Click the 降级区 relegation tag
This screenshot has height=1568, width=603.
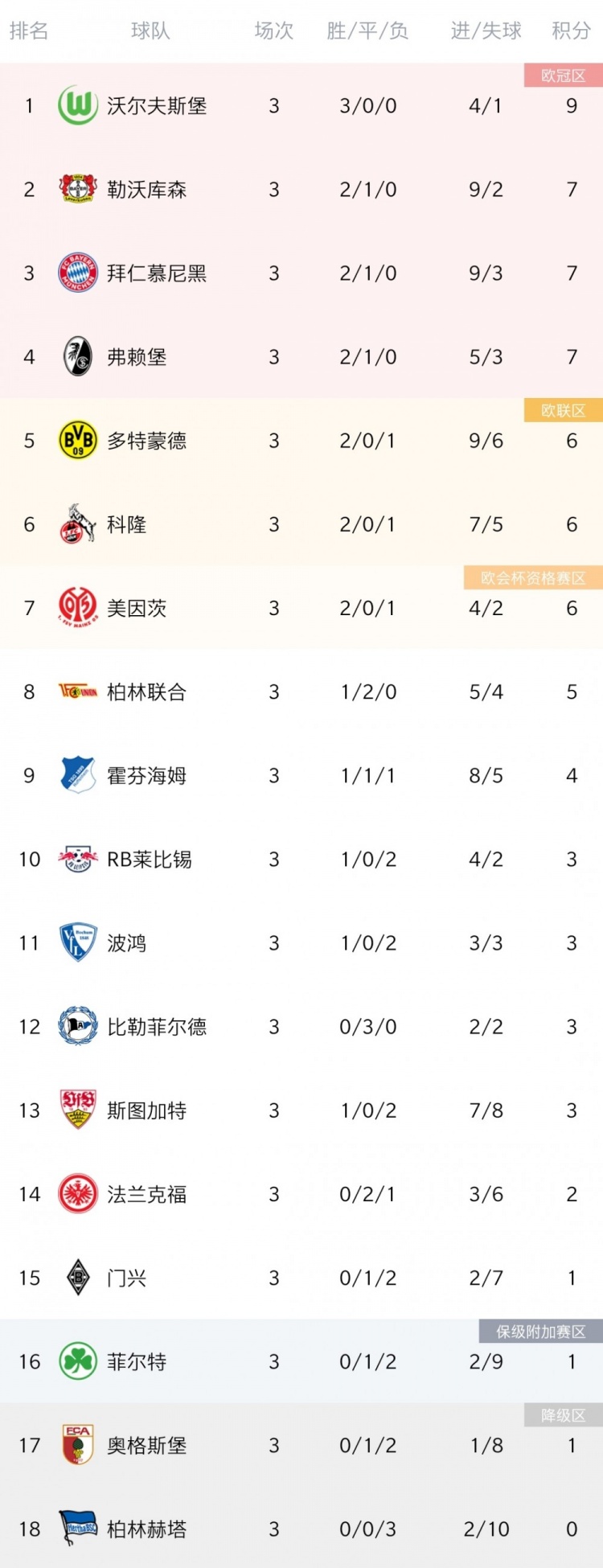[563, 1415]
